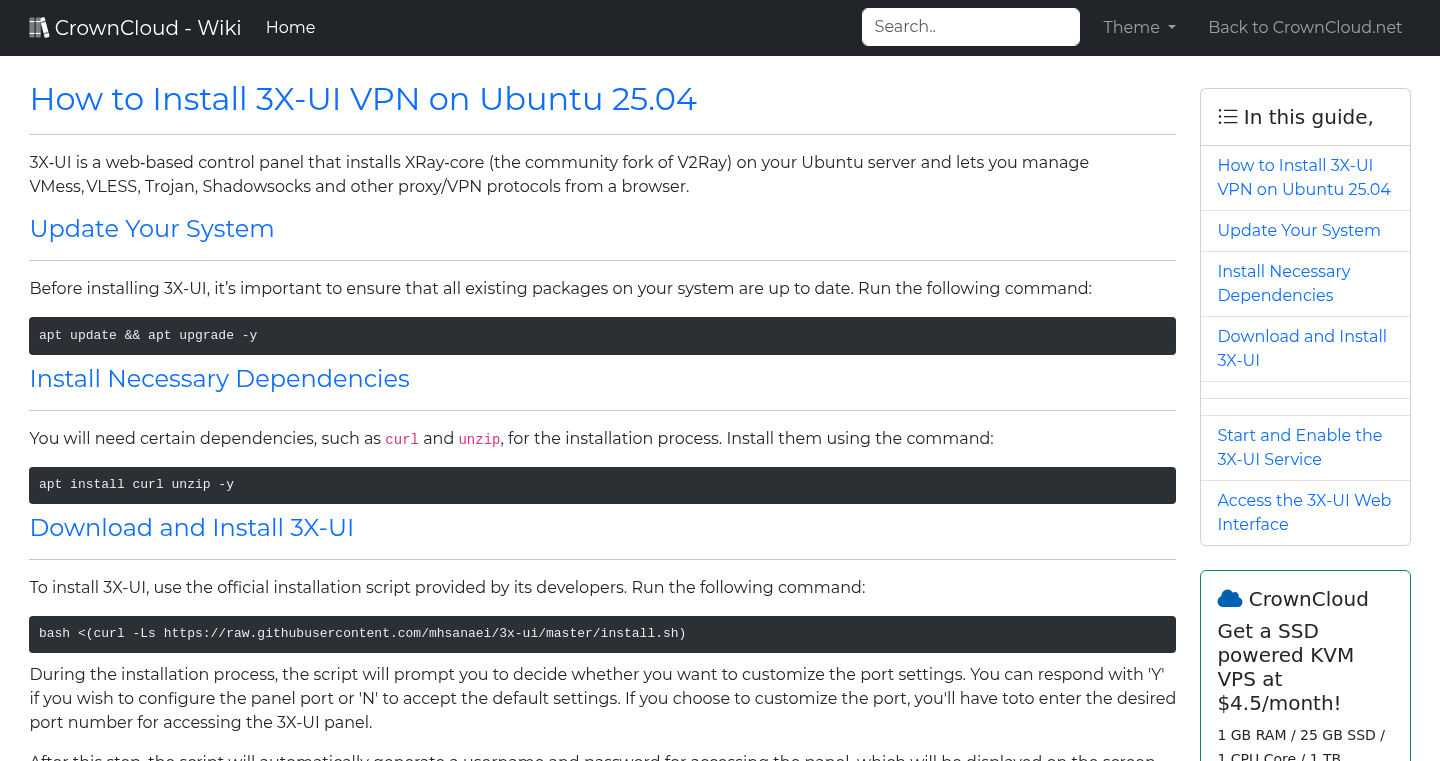Click the list icon beside 'In this guide,'
This screenshot has width=1440, height=761.
pyautogui.click(x=1227, y=116)
